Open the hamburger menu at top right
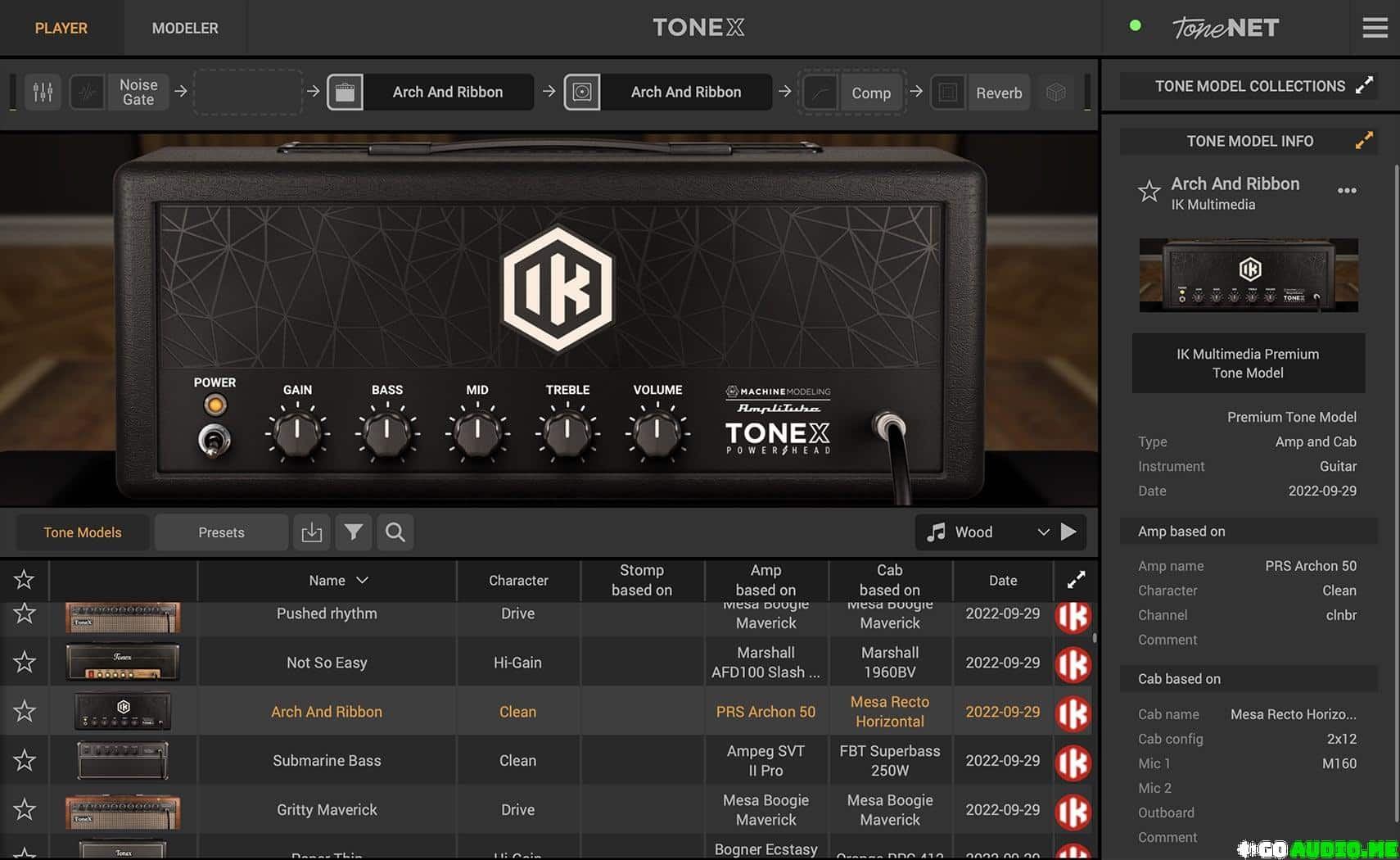The image size is (1400, 860). tap(1375, 28)
